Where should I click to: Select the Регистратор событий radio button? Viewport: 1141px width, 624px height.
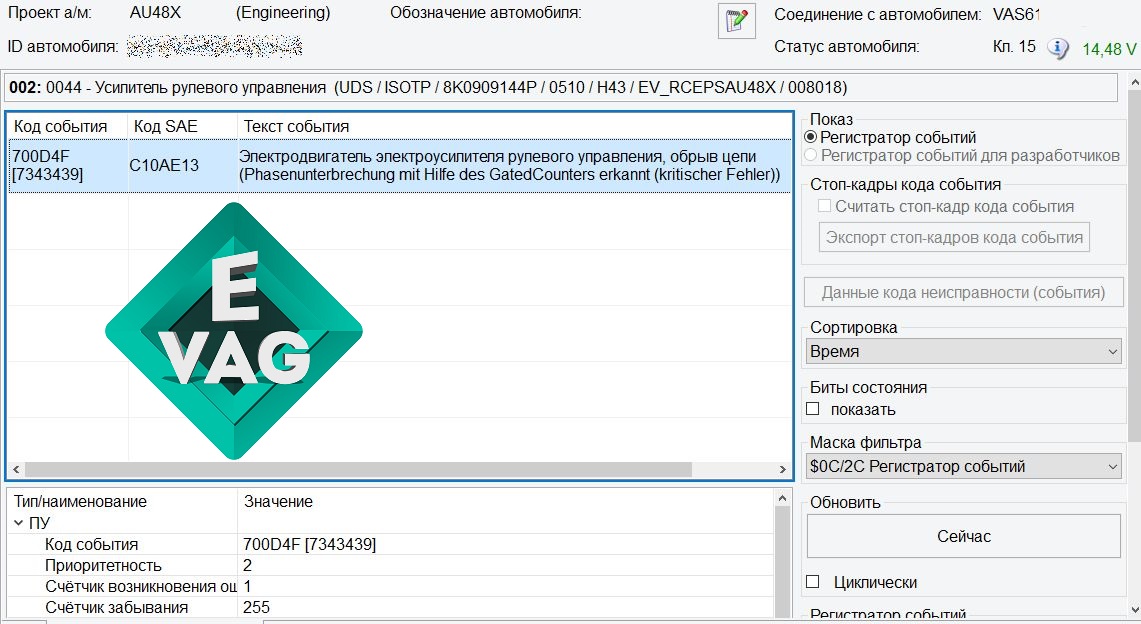tap(810, 137)
